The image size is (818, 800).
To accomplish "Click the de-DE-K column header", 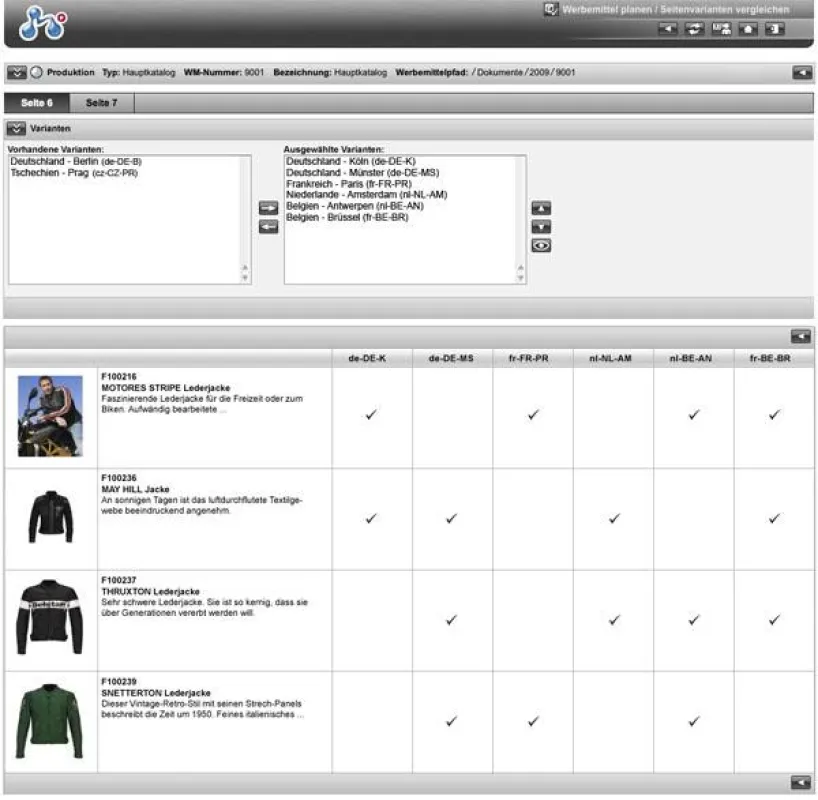I will (x=367, y=359).
